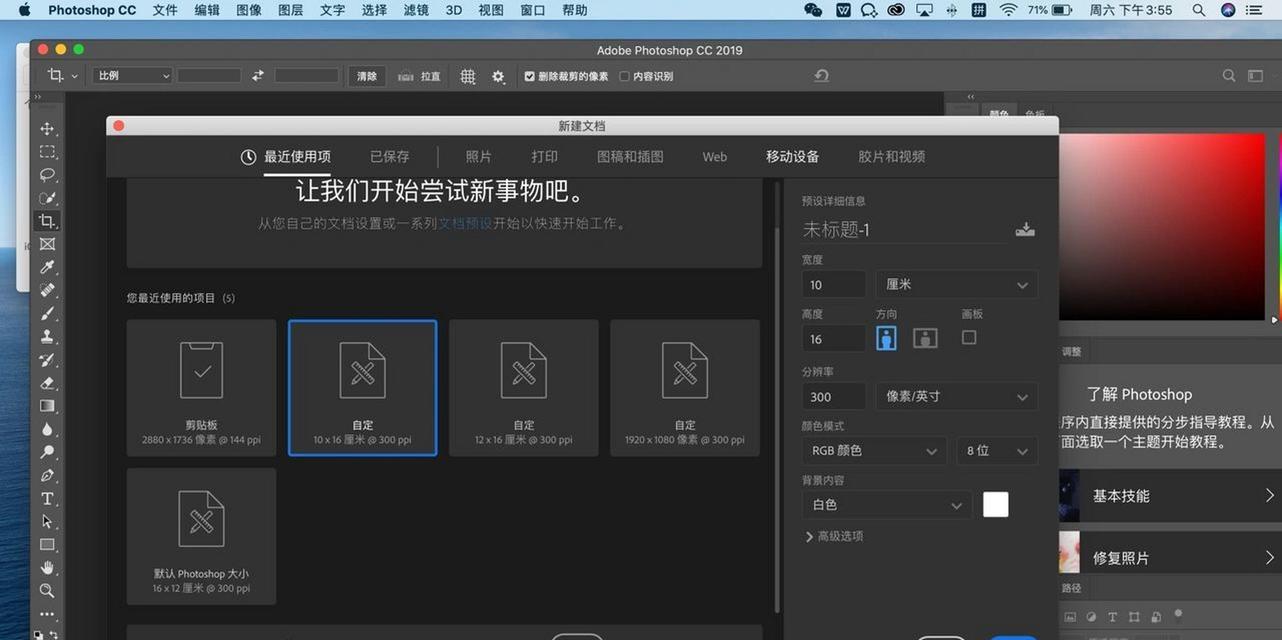Select the Type tool
The width and height of the screenshot is (1282, 640).
(x=47, y=498)
